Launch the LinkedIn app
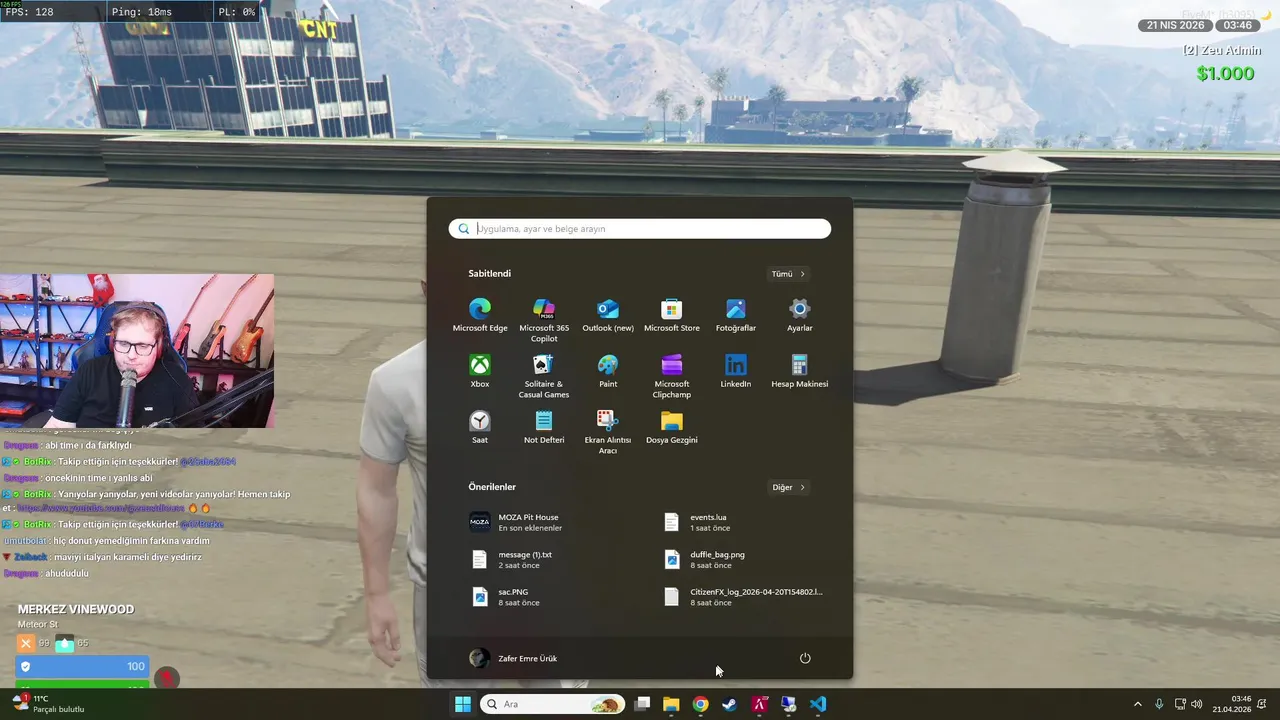The image size is (1280, 720). [736, 371]
